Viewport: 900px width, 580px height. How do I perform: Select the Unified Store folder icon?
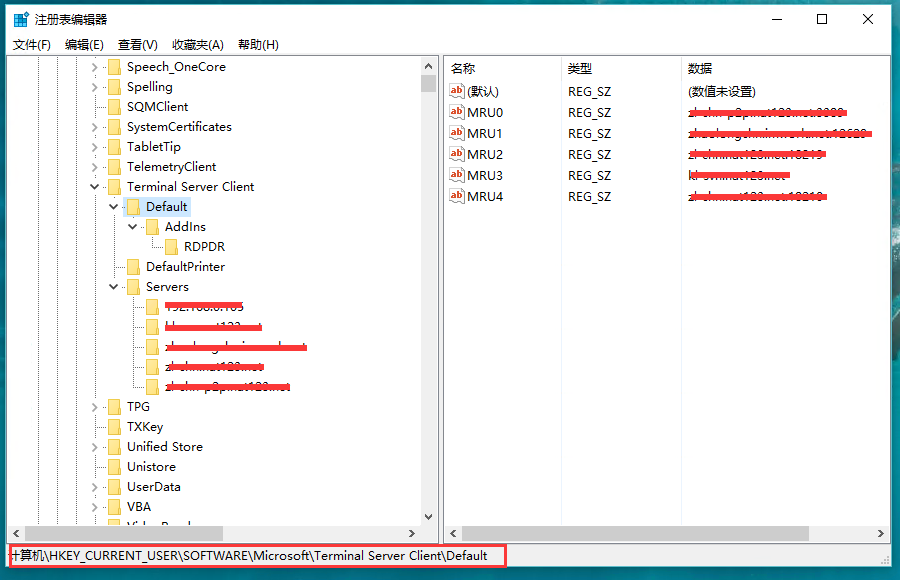(x=114, y=447)
